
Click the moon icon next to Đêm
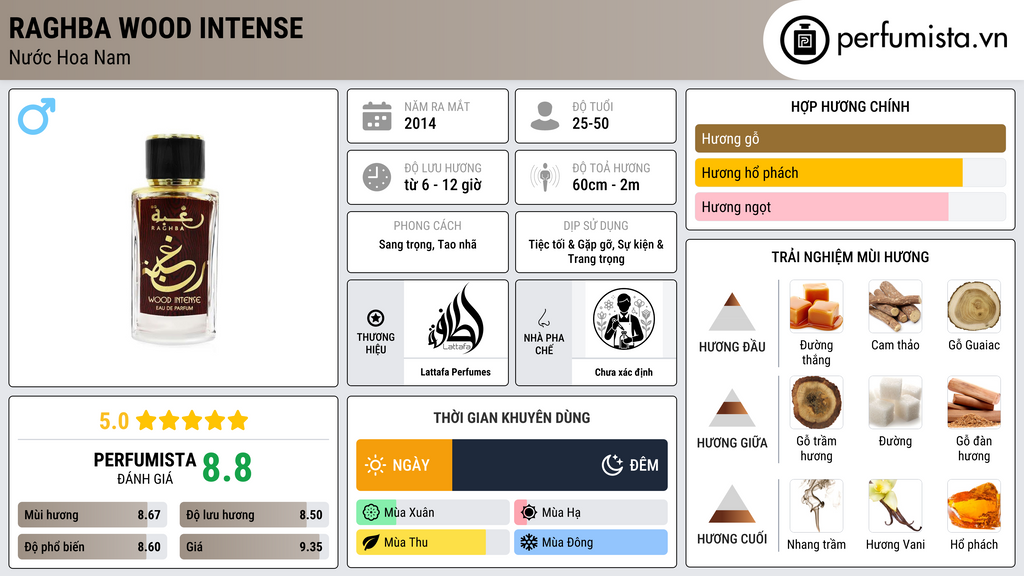click(612, 465)
